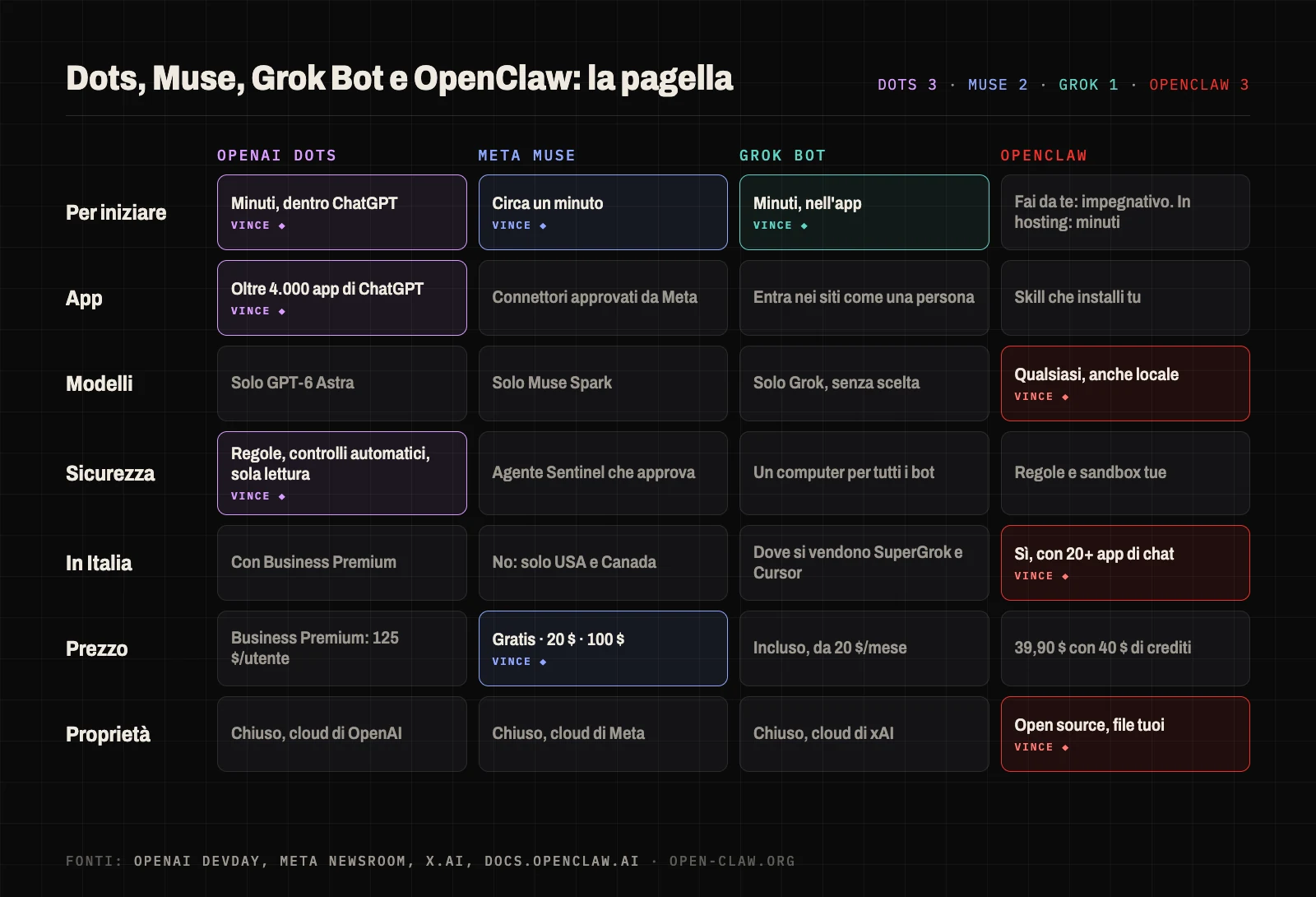Select the 'Chiuso, cloud di xAI' cell

(864, 734)
